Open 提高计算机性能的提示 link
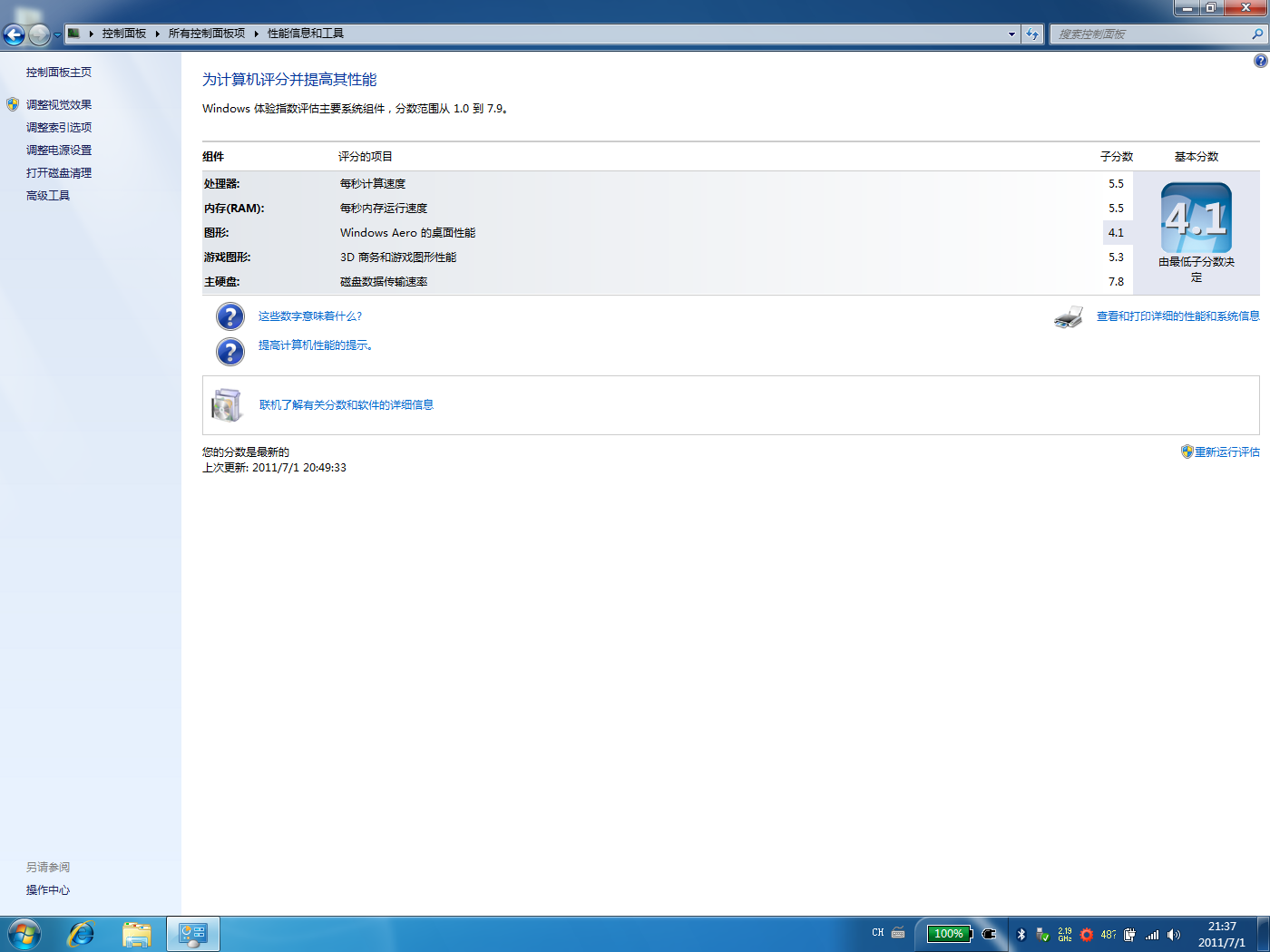 pyautogui.click(x=316, y=345)
